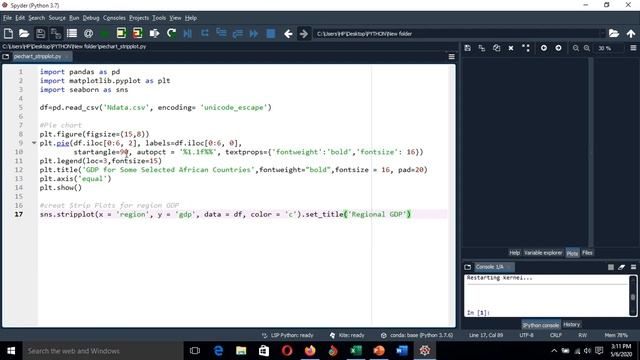Viewport: 640px width, 360px height.
Task: Switch to Variable explorer tab
Action: coord(543,253)
